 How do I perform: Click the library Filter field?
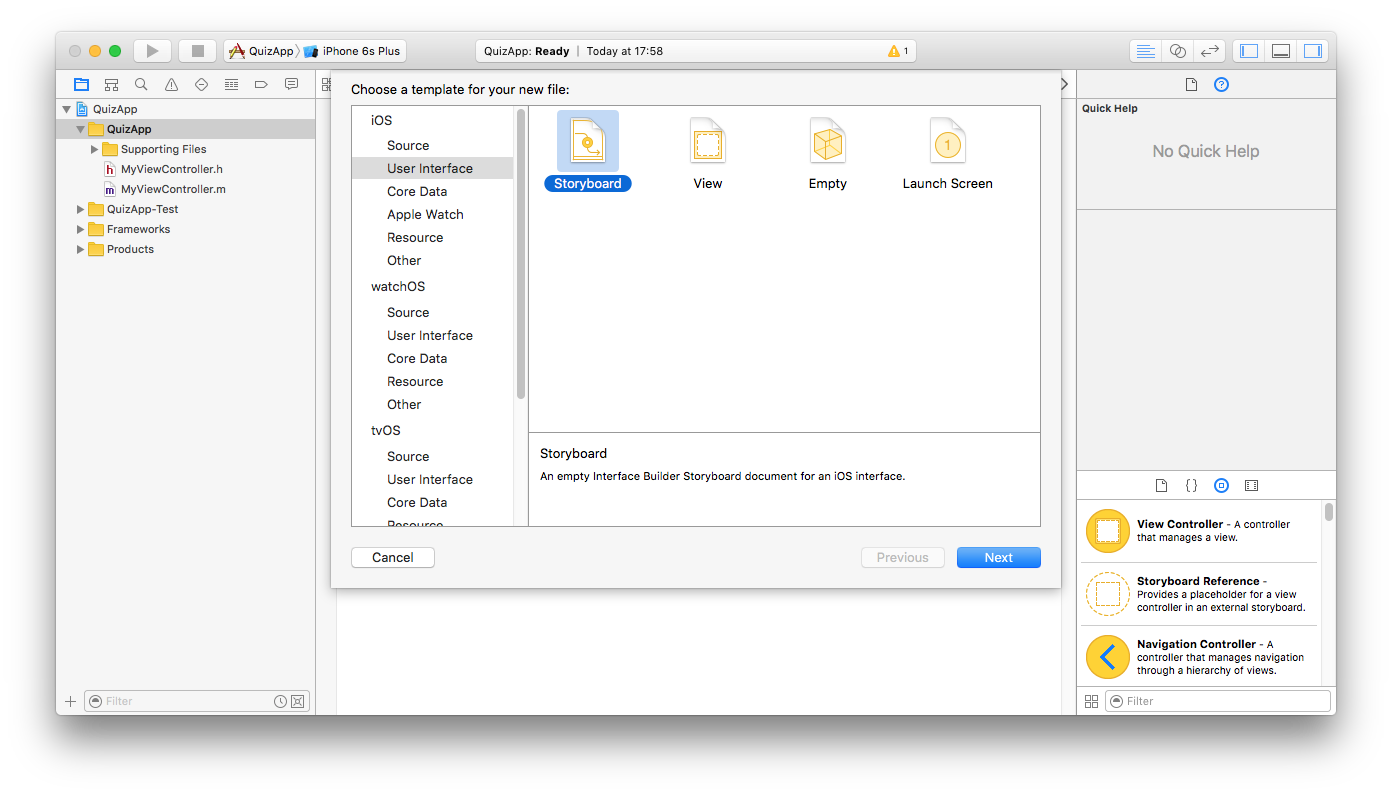point(1217,701)
